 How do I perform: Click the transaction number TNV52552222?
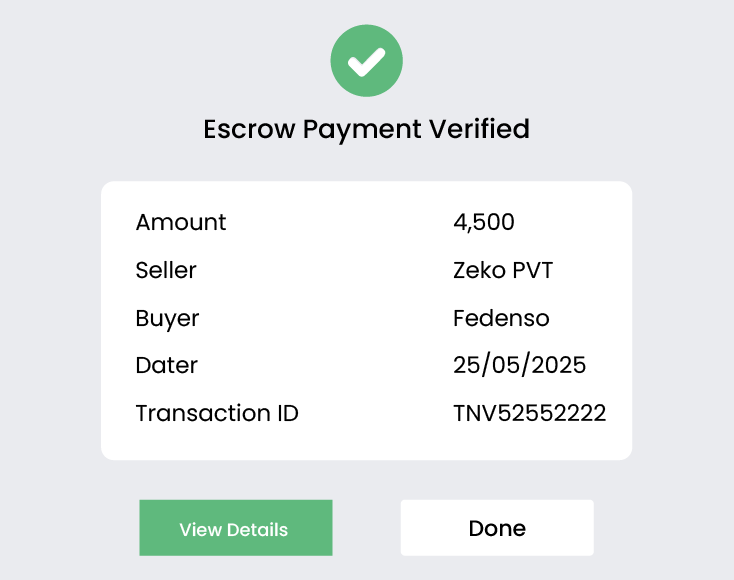[x=529, y=412]
